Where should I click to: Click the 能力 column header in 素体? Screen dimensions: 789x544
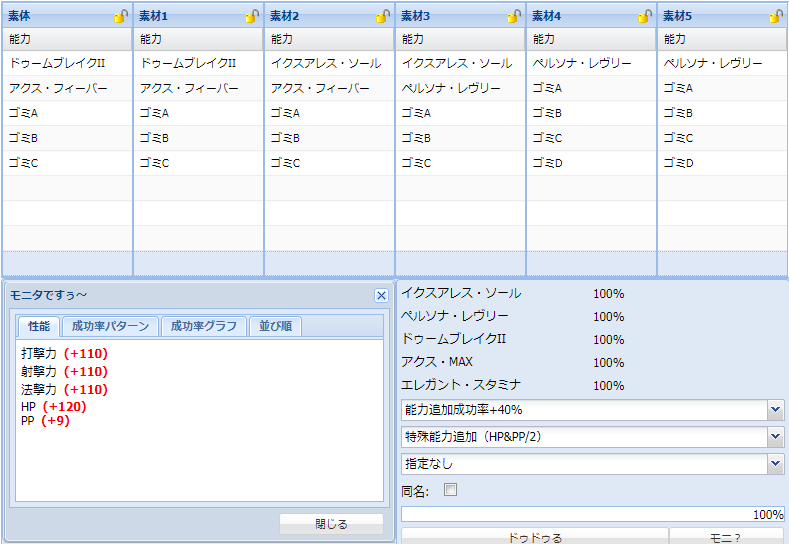coord(67,39)
